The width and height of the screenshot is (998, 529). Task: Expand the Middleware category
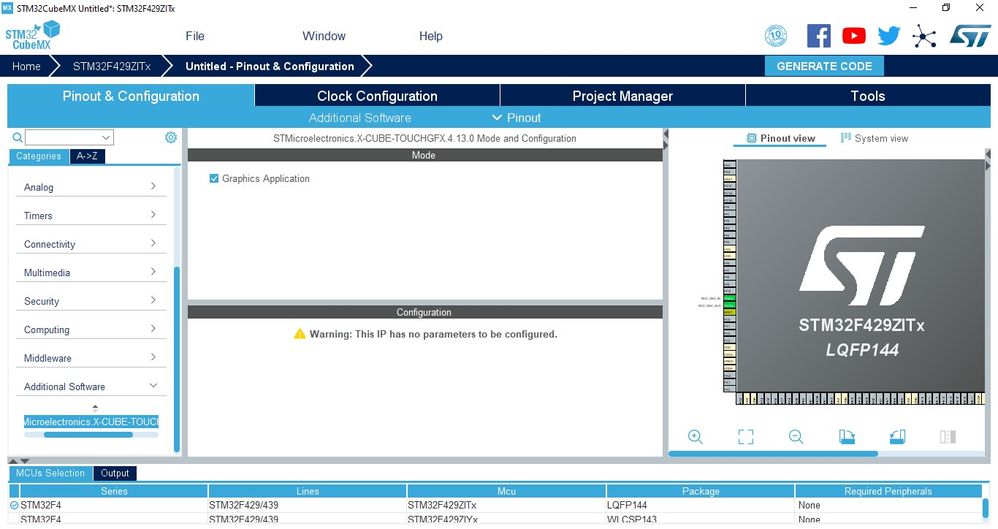tap(153, 357)
